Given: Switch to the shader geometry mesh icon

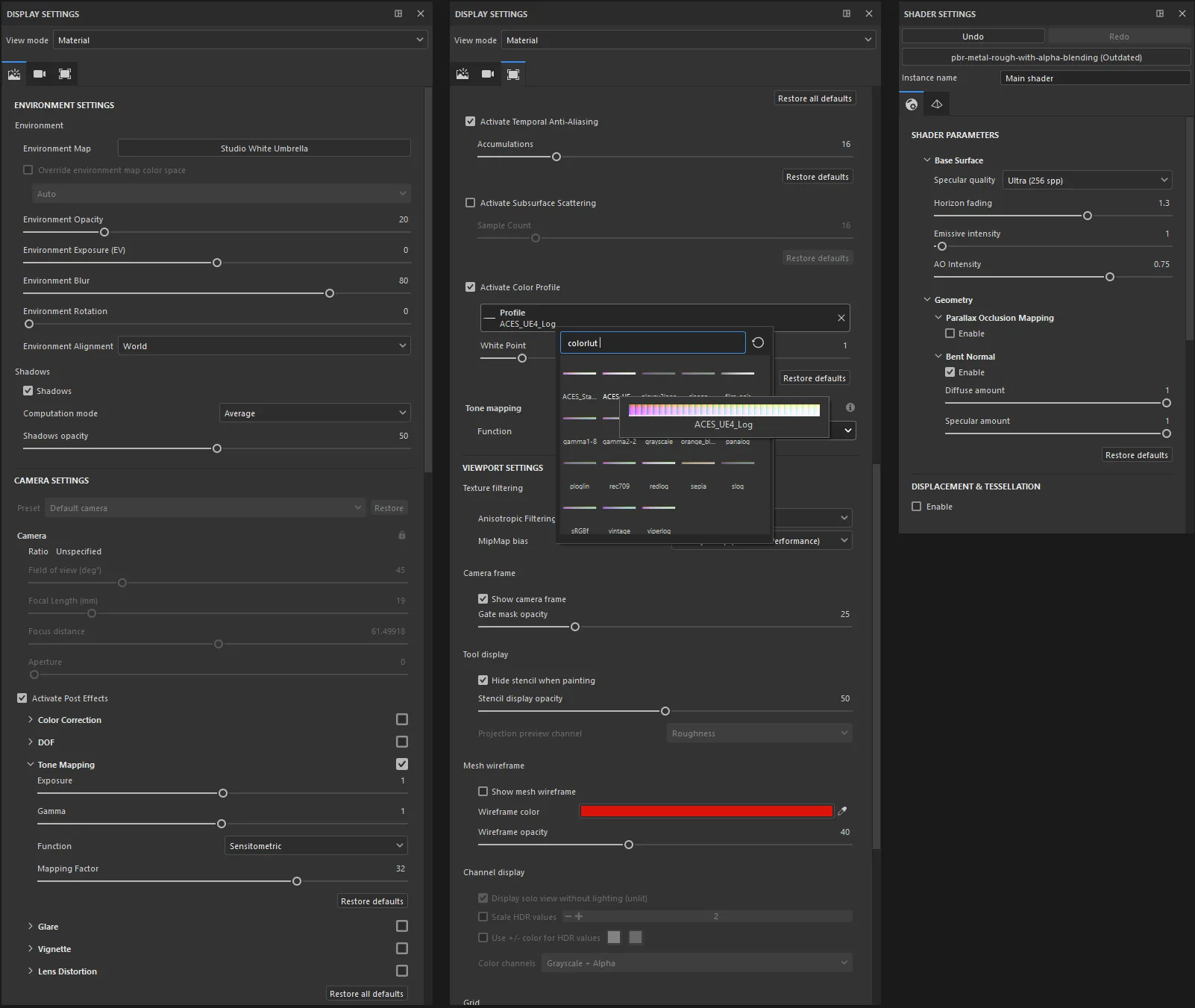Looking at the screenshot, I should pos(937,104).
